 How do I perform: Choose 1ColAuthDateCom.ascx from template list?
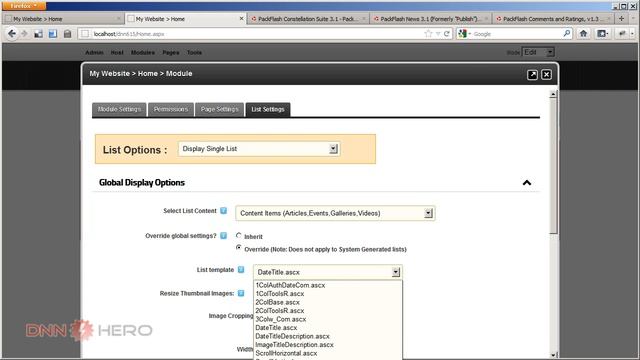(x=327, y=285)
